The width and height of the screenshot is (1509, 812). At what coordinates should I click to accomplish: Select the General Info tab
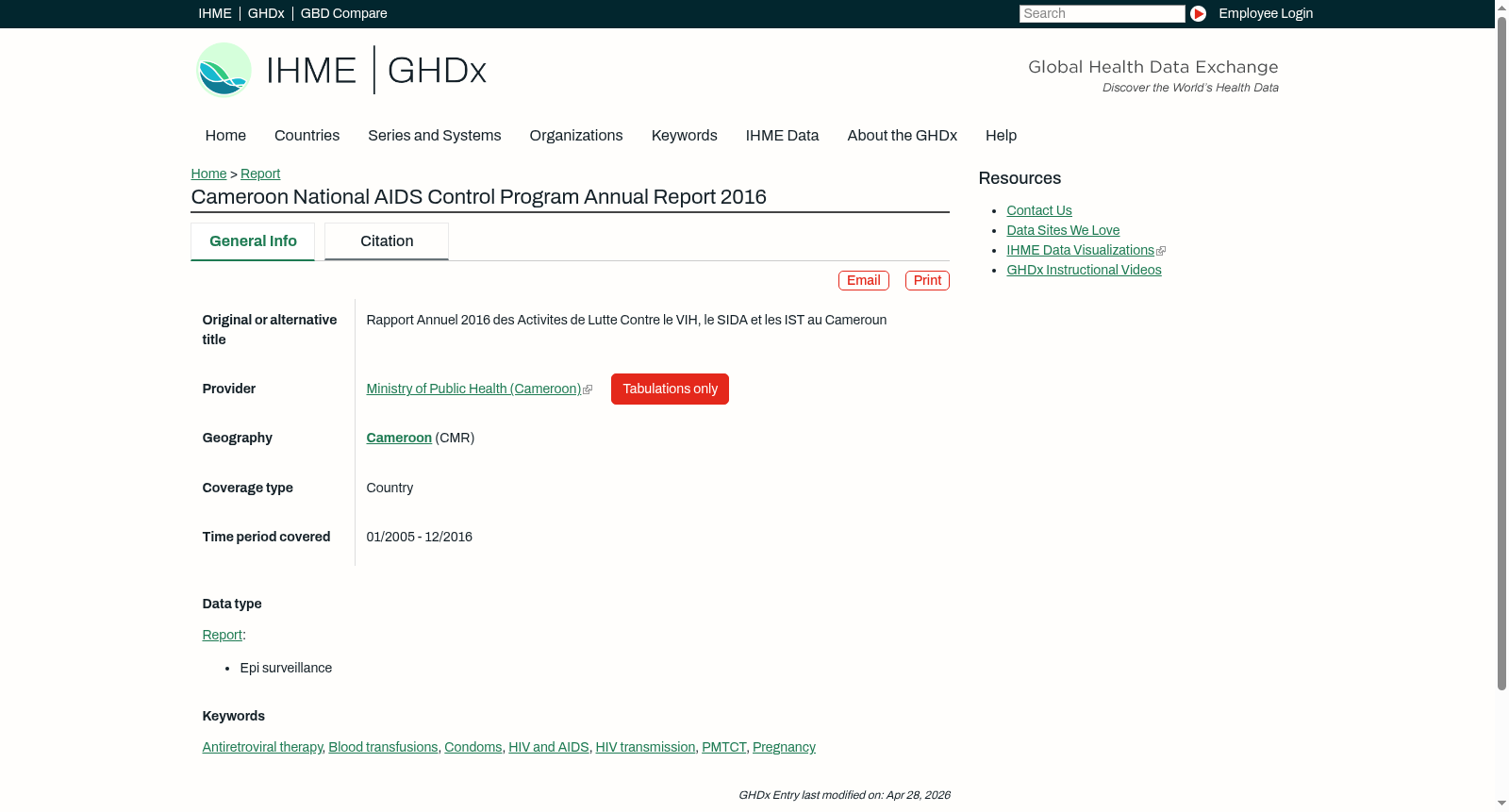pos(253,241)
